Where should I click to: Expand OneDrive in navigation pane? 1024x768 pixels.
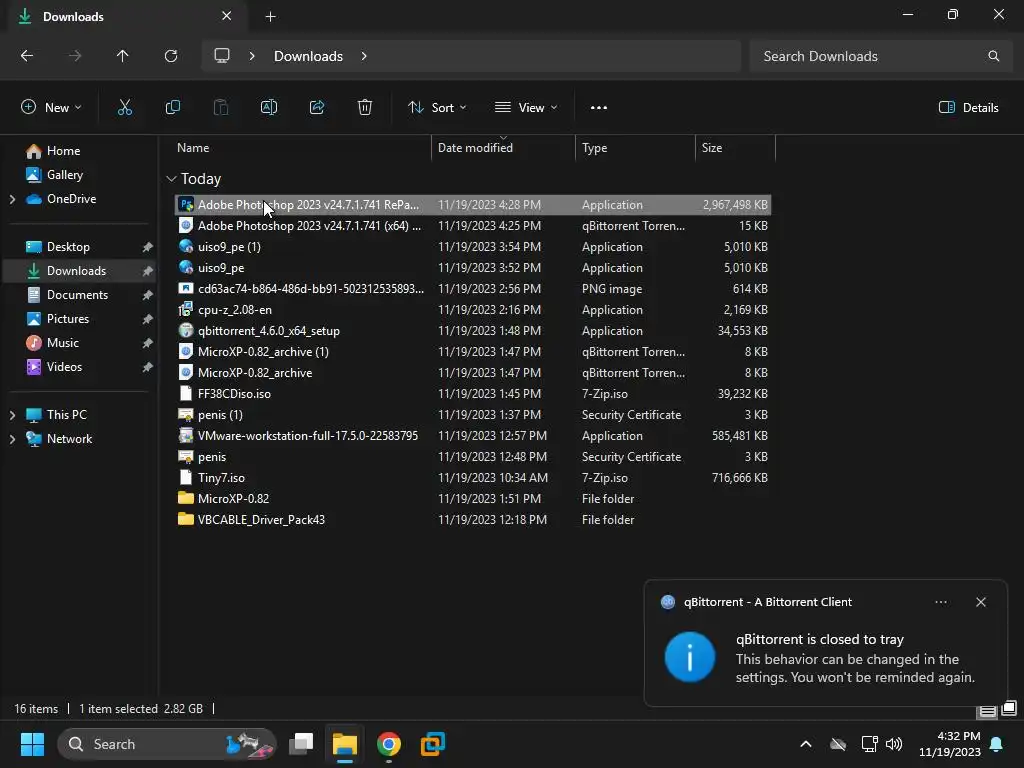(12, 199)
